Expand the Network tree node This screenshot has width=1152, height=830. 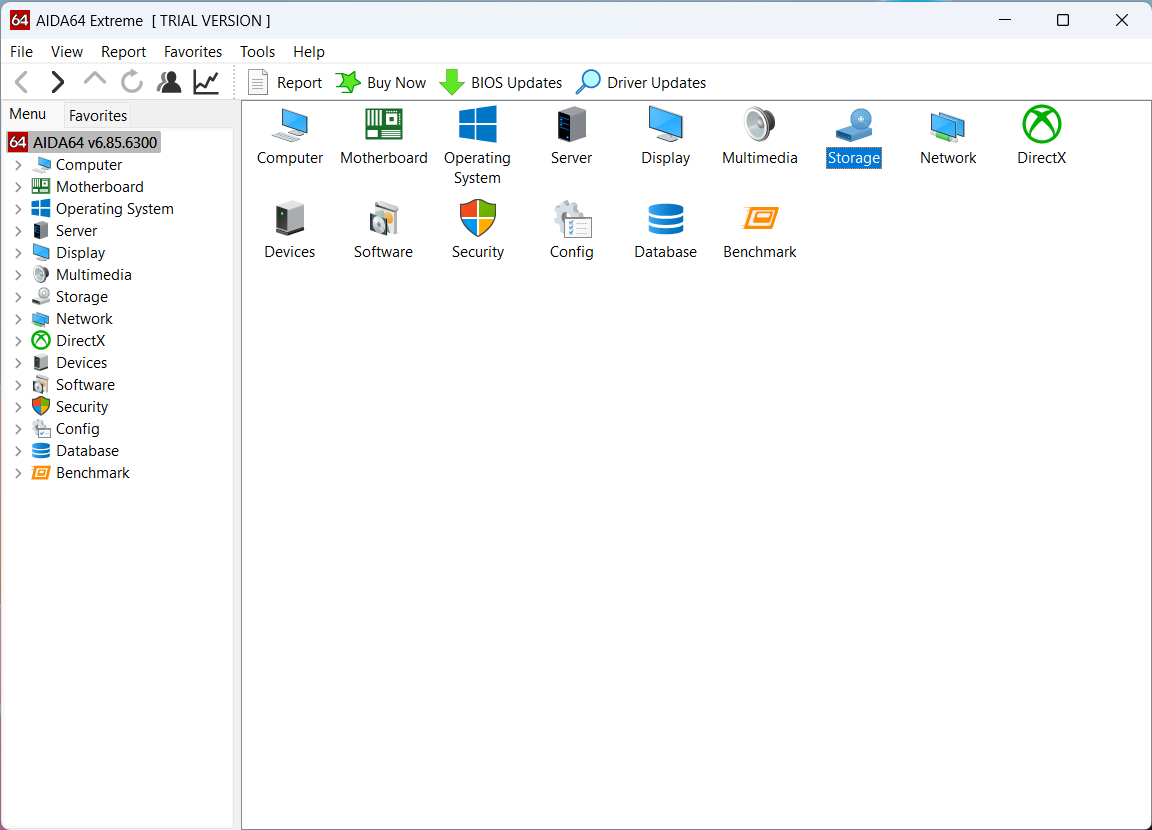pyautogui.click(x=20, y=318)
